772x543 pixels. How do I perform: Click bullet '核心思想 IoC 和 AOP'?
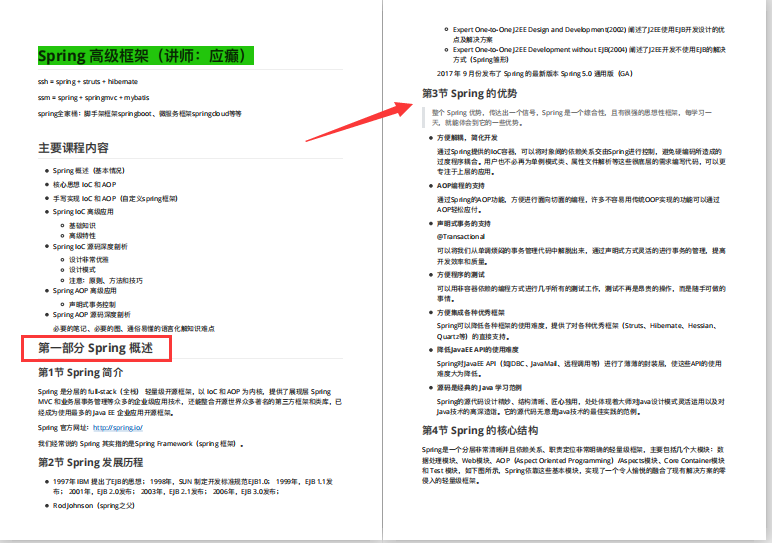coord(85,185)
